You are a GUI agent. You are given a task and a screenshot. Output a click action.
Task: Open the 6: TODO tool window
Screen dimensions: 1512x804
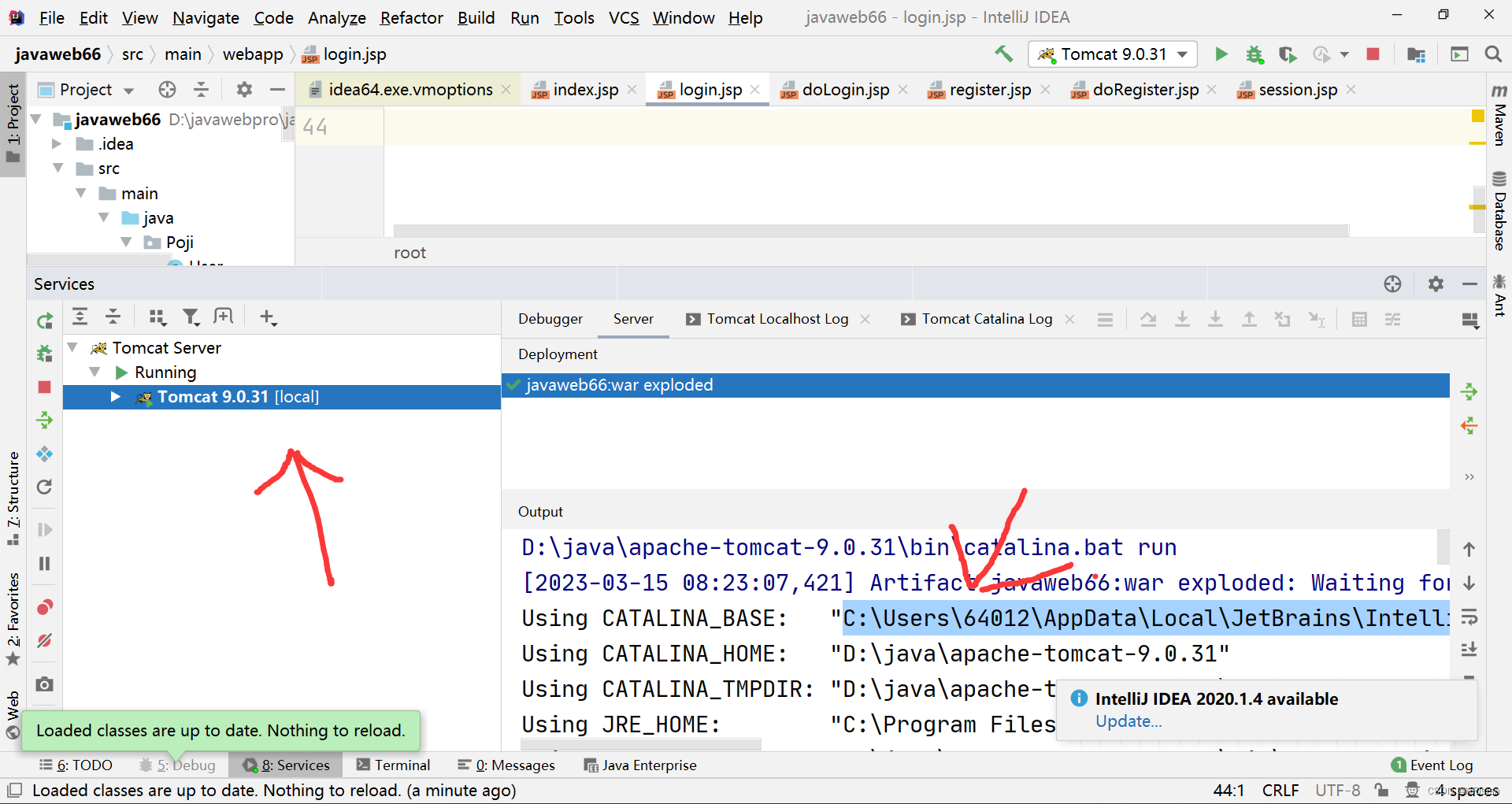click(76, 765)
